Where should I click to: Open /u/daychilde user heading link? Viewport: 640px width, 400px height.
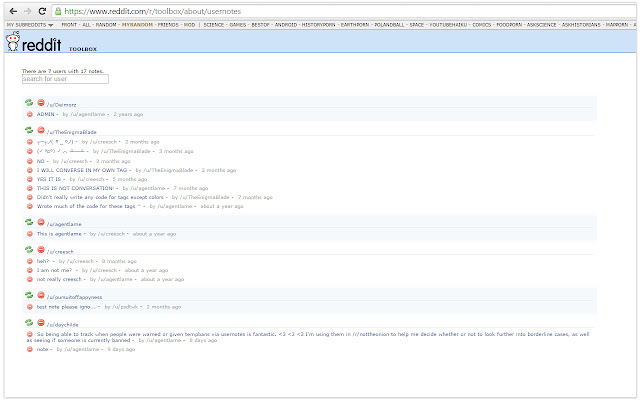pyautogui.click(x=62, y=325)
